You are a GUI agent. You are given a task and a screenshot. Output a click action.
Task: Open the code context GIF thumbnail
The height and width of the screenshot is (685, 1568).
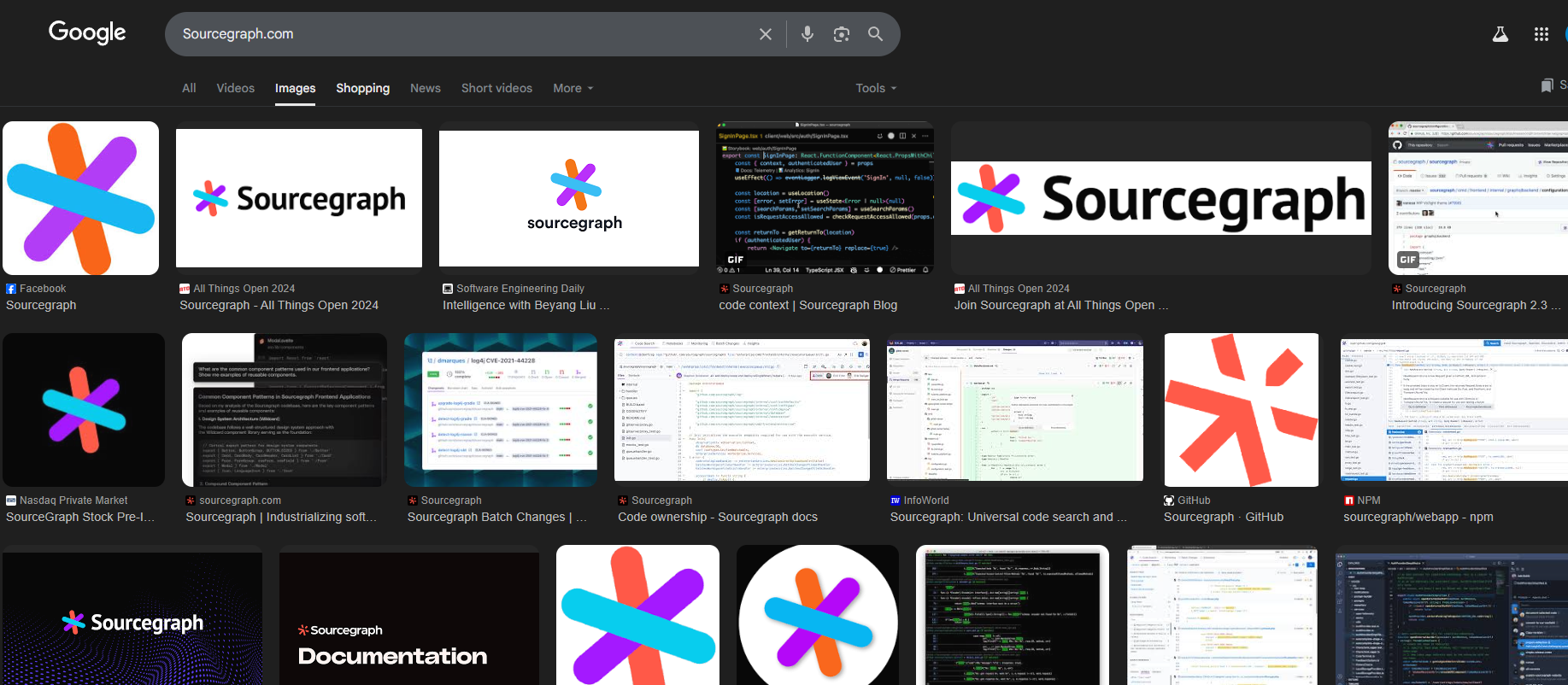pyautogui.click(x=825, y=198)
